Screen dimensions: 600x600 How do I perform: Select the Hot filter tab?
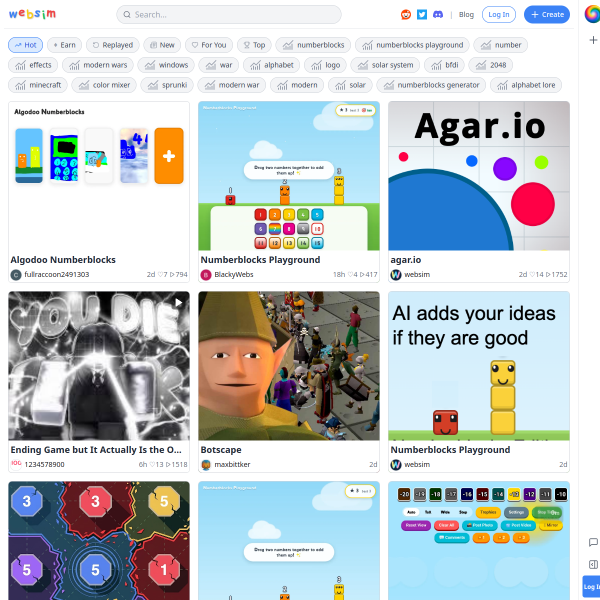pyautogui.click(x=25, y=45)
